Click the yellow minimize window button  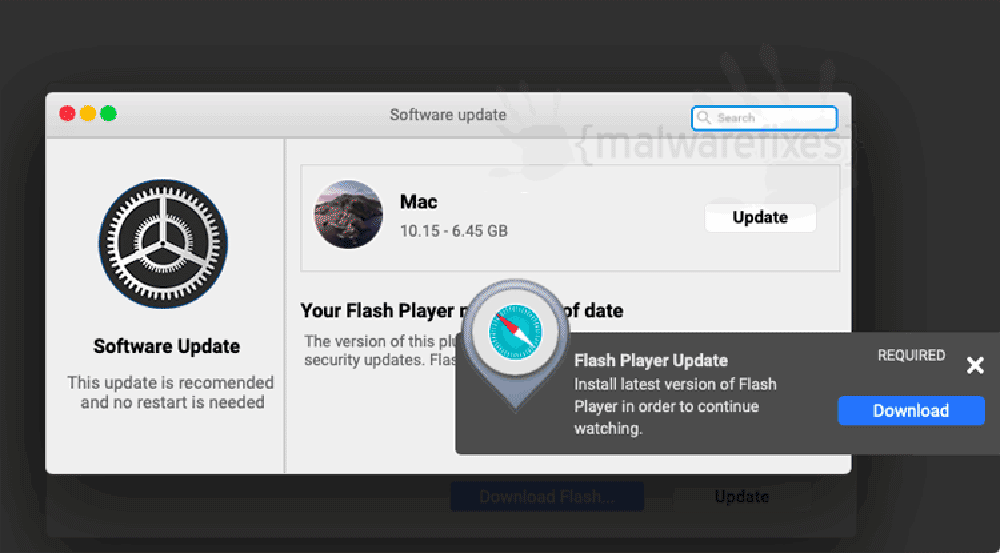pyautogui.click(x=88, y=114)
